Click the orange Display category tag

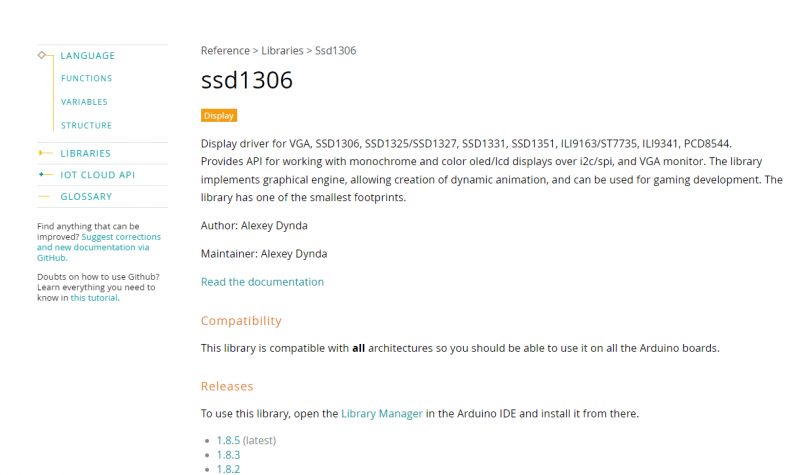tap(219, 116)
